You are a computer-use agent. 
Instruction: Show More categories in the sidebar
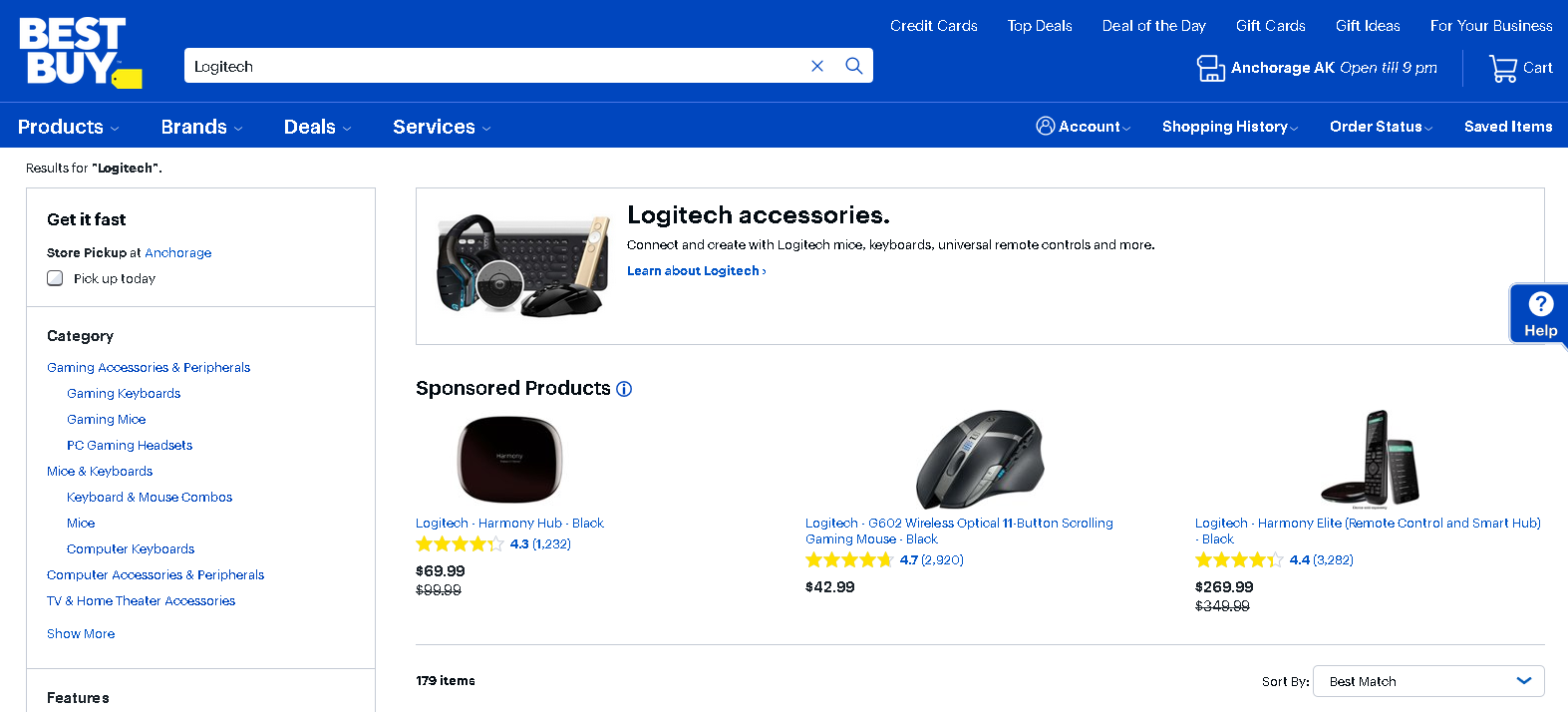coord(81,634)
